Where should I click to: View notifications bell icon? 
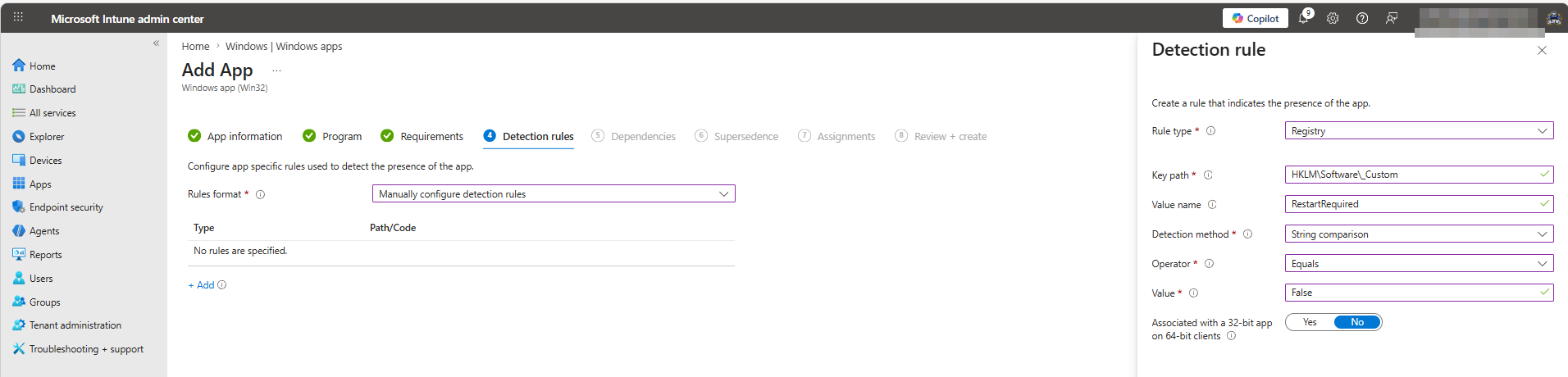point(1304,17)
